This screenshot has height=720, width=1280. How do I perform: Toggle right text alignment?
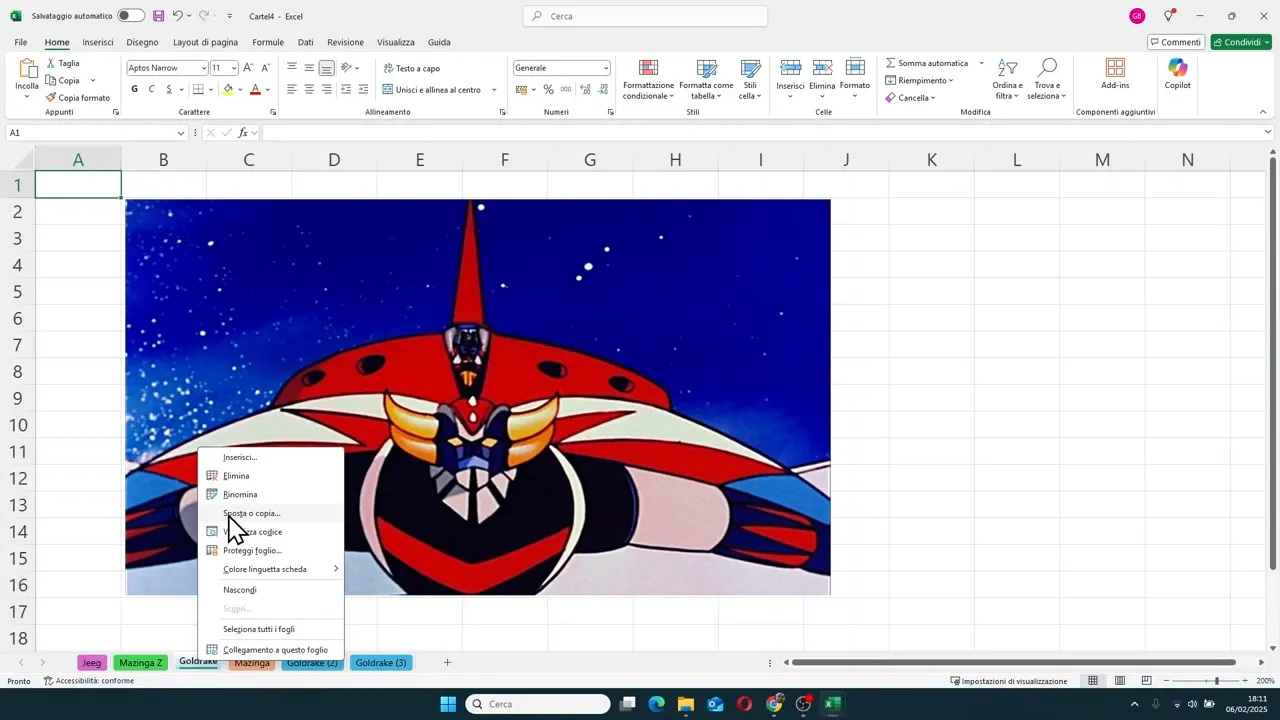coord(326,89)
